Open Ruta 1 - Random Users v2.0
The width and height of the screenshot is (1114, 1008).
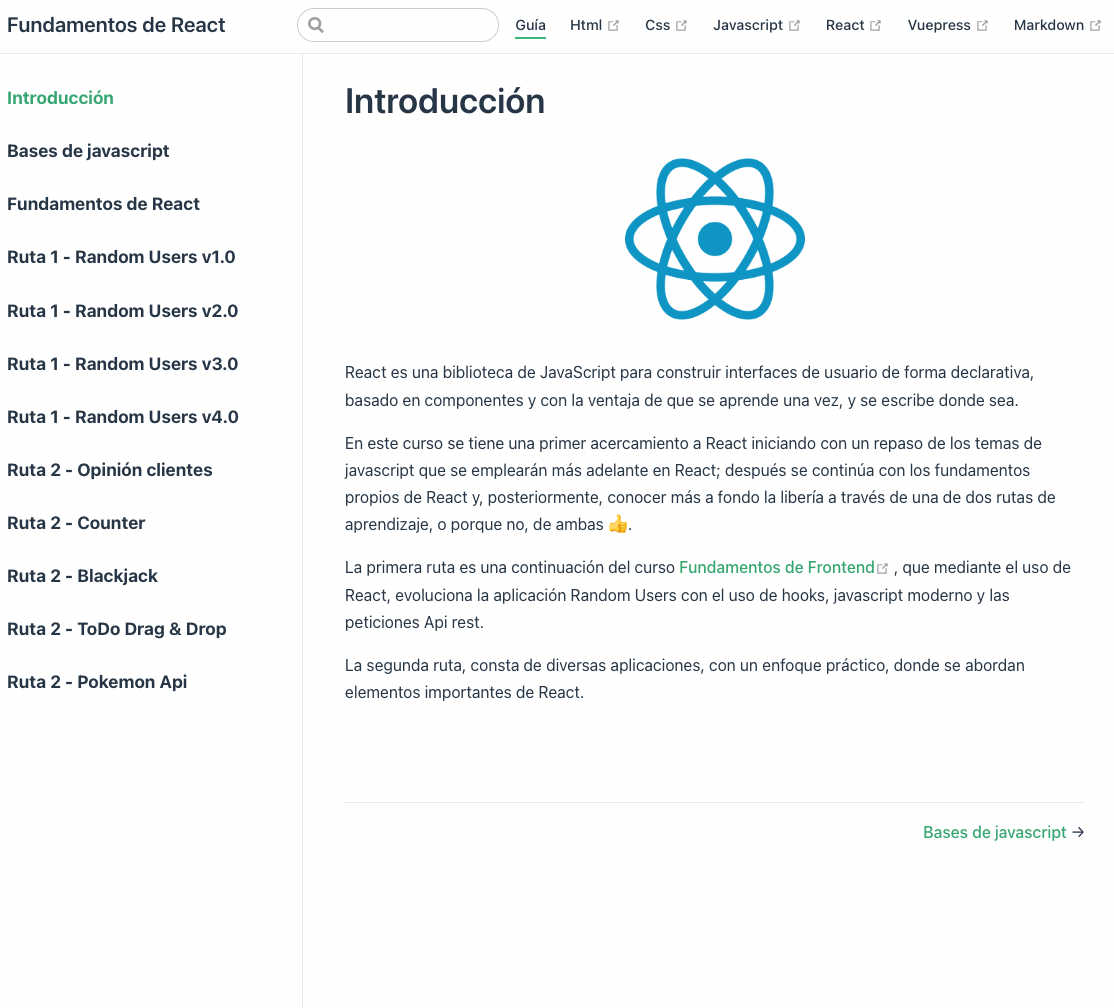point(122,311)
